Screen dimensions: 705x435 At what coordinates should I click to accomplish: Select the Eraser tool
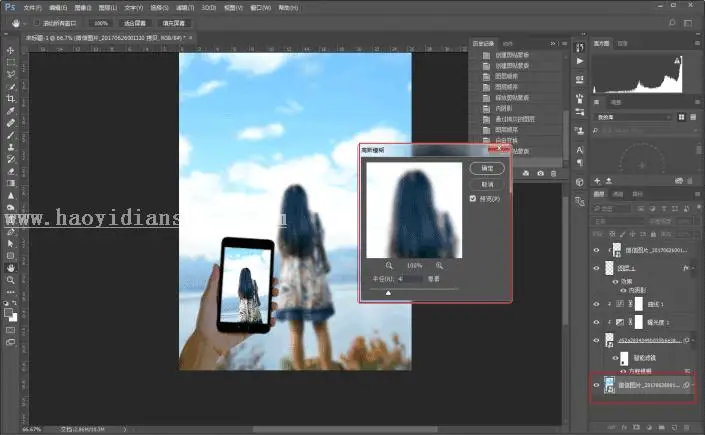pyautogui.click(x=10, y=171)
